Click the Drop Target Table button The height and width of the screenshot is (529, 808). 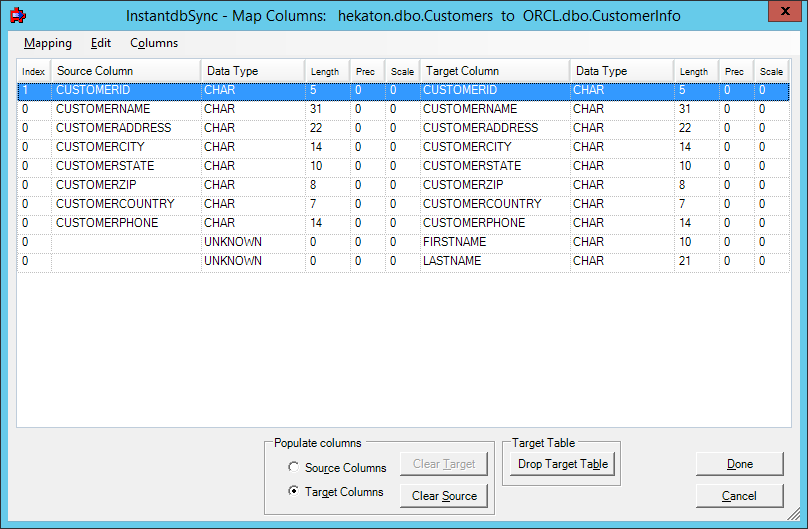563,464
